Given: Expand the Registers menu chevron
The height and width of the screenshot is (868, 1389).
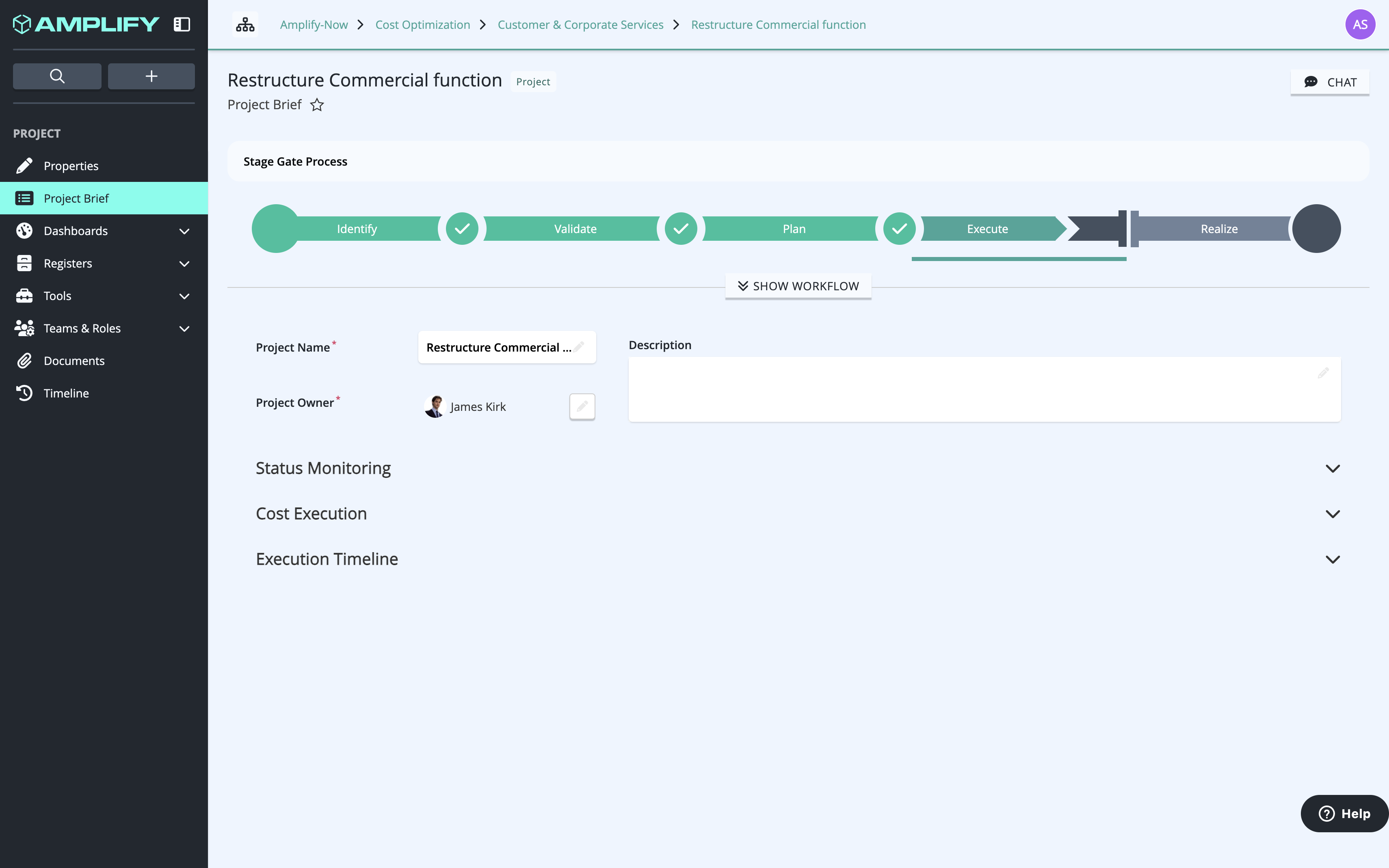Looking at the screenshot, I should [184, 264].
